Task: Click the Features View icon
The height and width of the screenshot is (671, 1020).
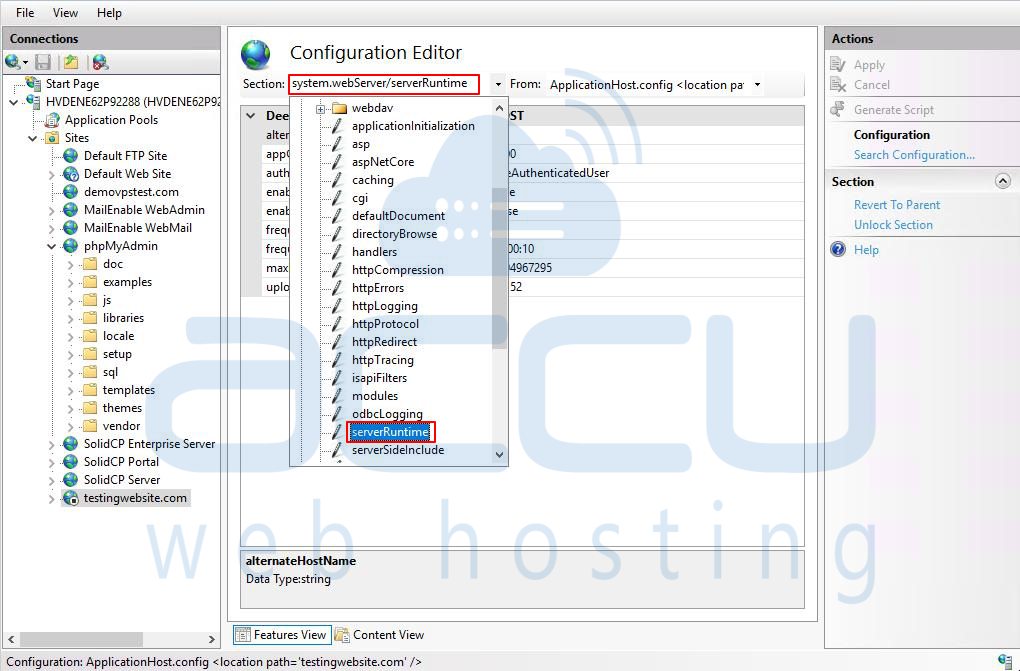Action: [x=243, y=635]
